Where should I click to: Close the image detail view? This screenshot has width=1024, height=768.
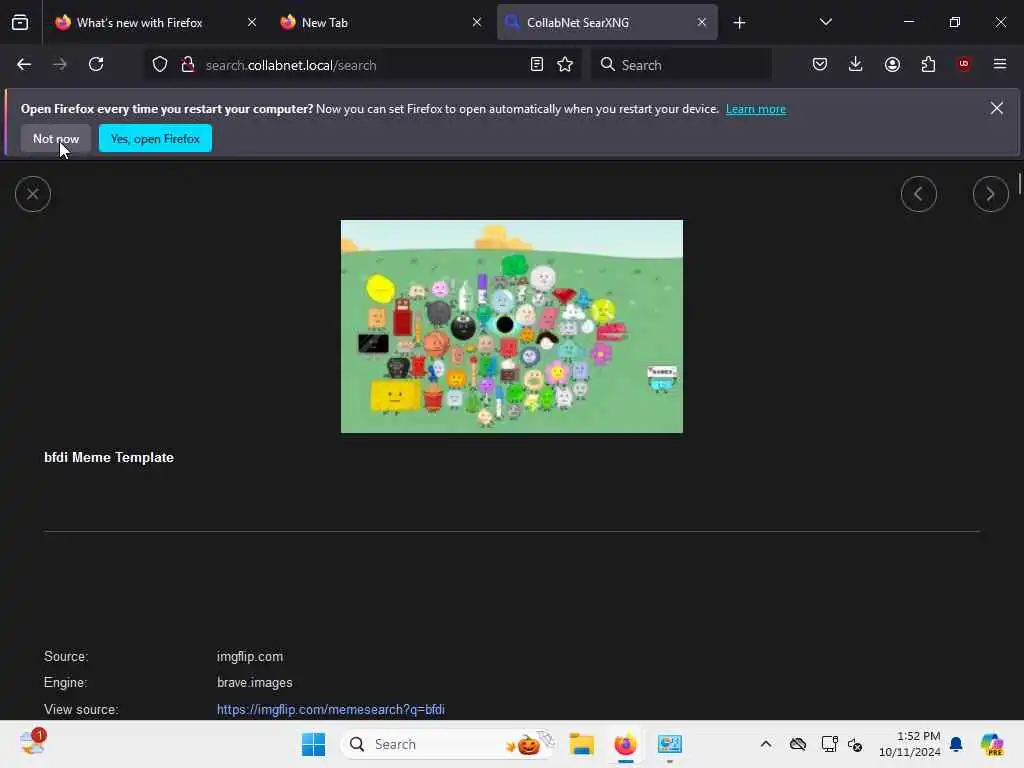pyautogui.click(x=33, y=194)
